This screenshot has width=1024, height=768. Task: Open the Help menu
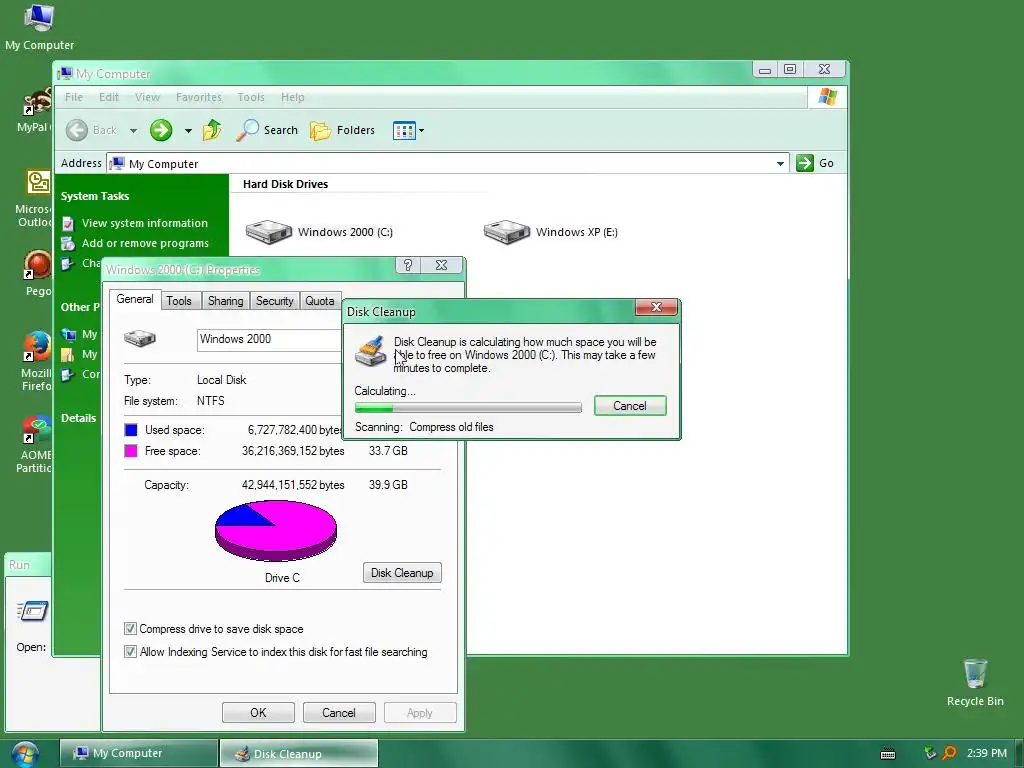click(293, 97)
